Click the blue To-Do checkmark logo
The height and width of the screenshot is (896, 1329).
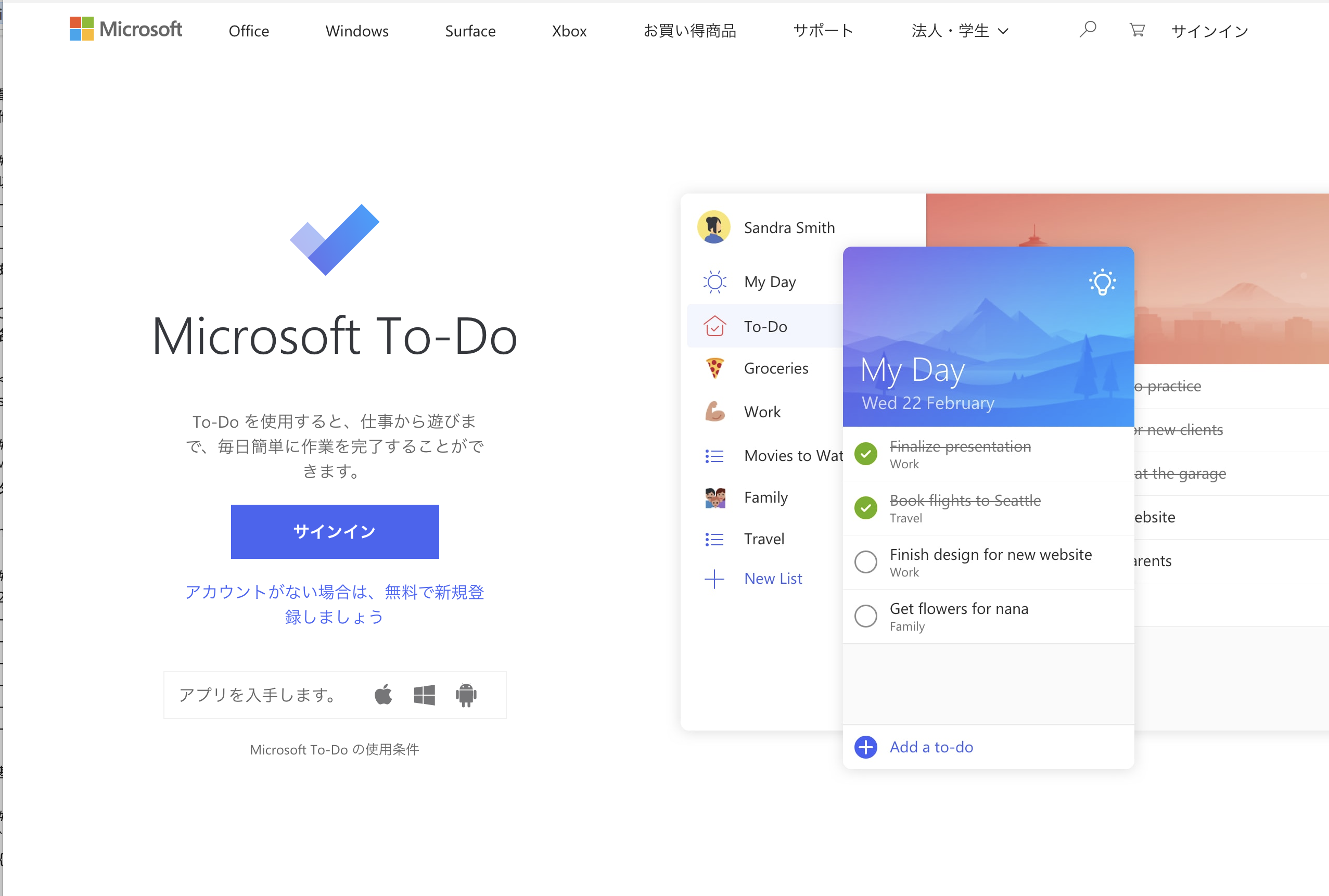tap(335, 239)
